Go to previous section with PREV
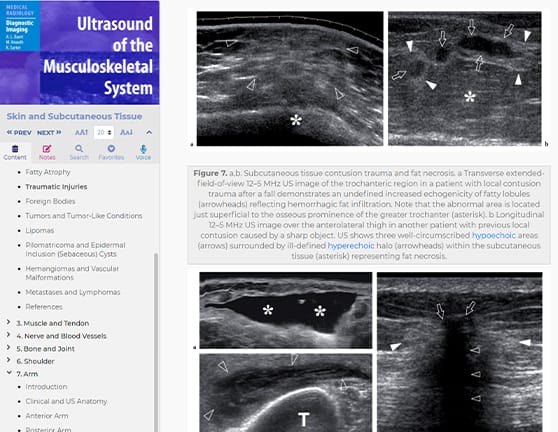Viewport: 558px width, 432px height. [x=19, y=132]
